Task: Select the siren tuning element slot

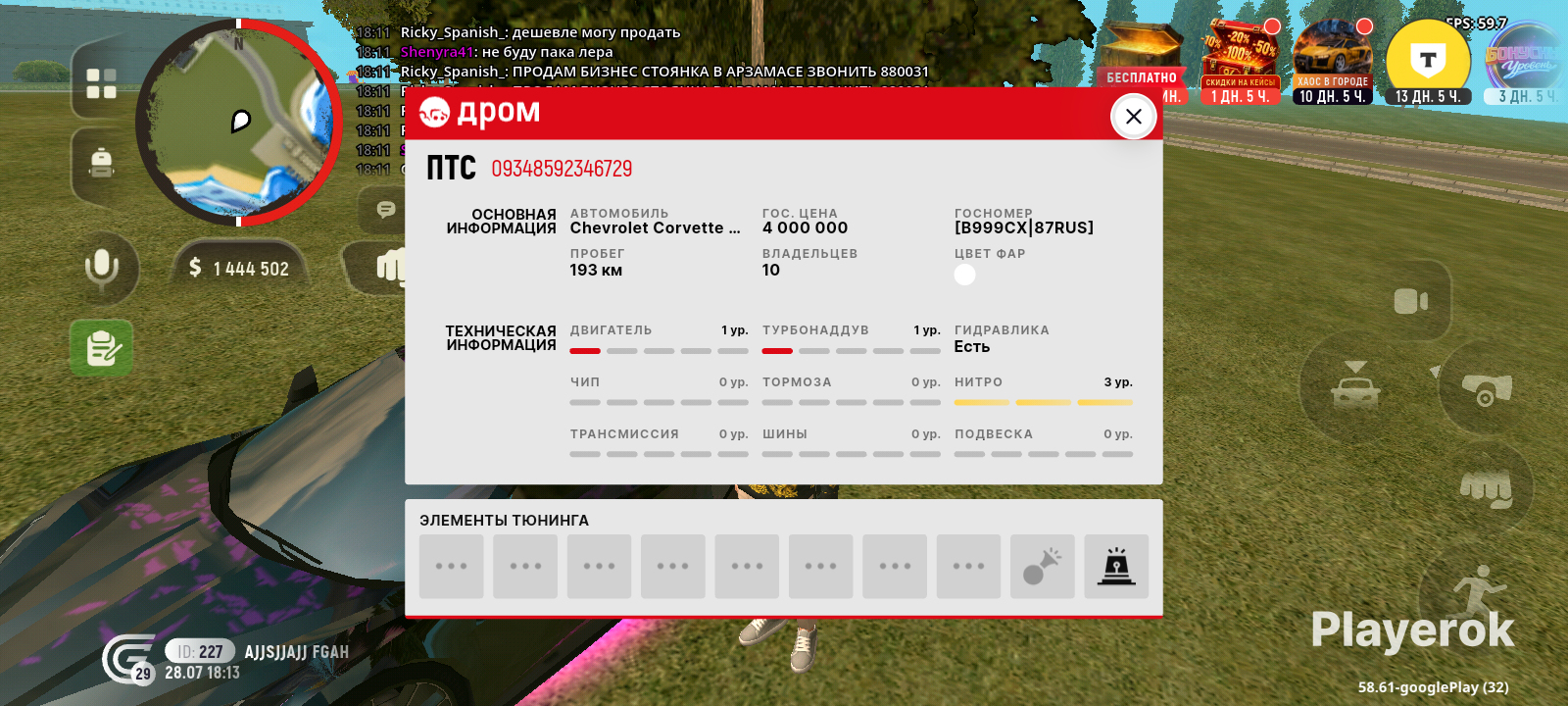Action: (1116, 566)
